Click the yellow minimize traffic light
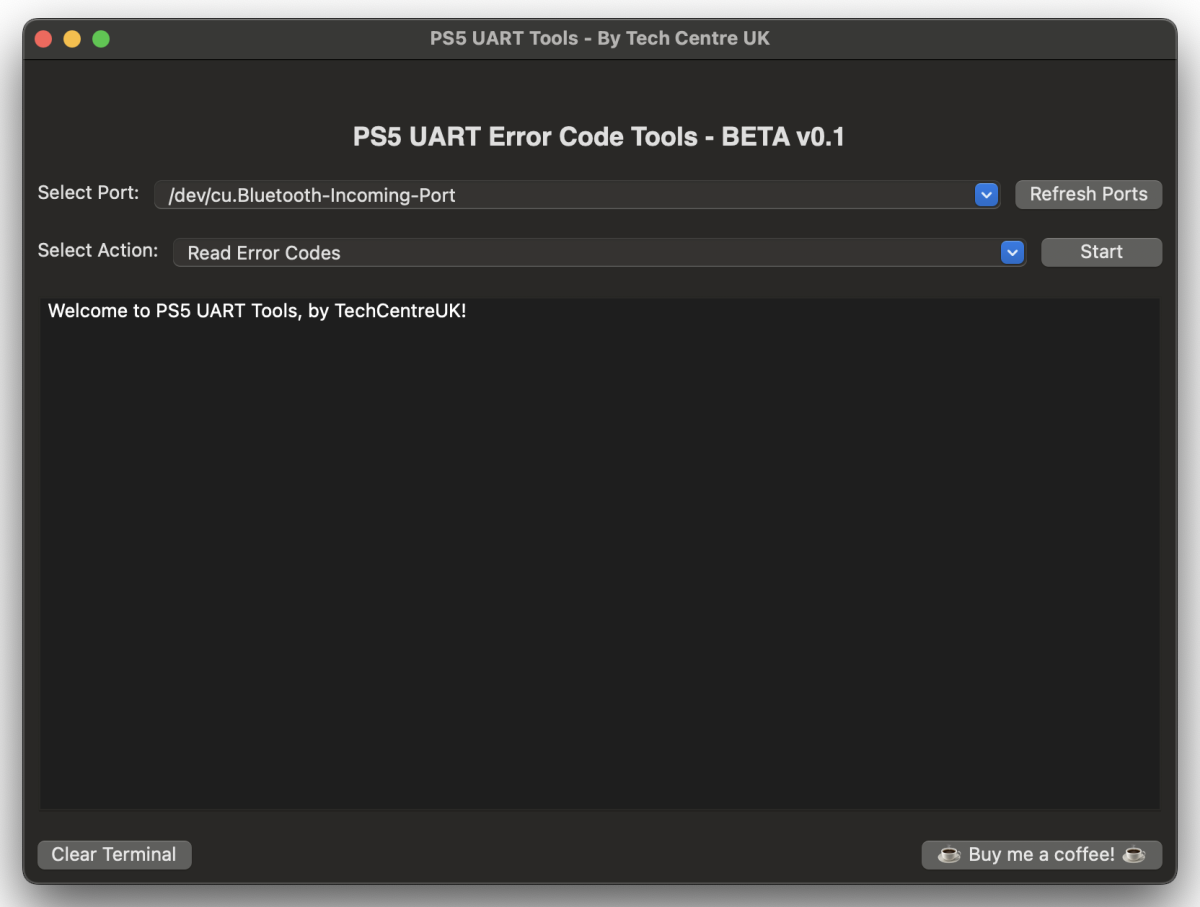This screenshot has width=1200, height=907. point(71,37)
